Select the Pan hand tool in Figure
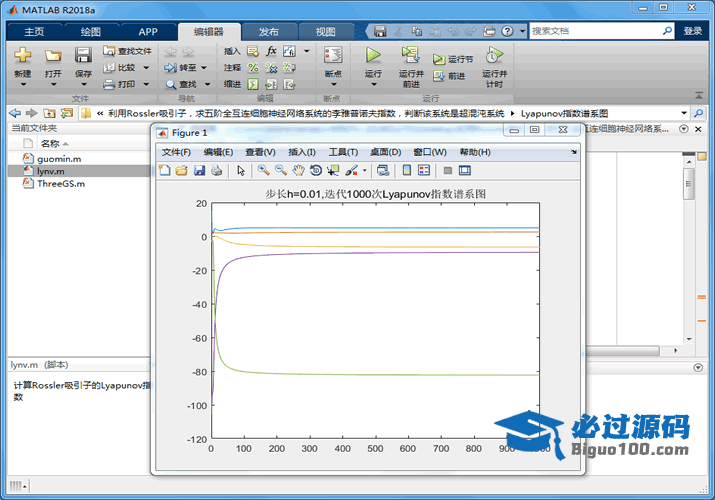Viewport: 715px width, 500px height. (x=298, y=171)
